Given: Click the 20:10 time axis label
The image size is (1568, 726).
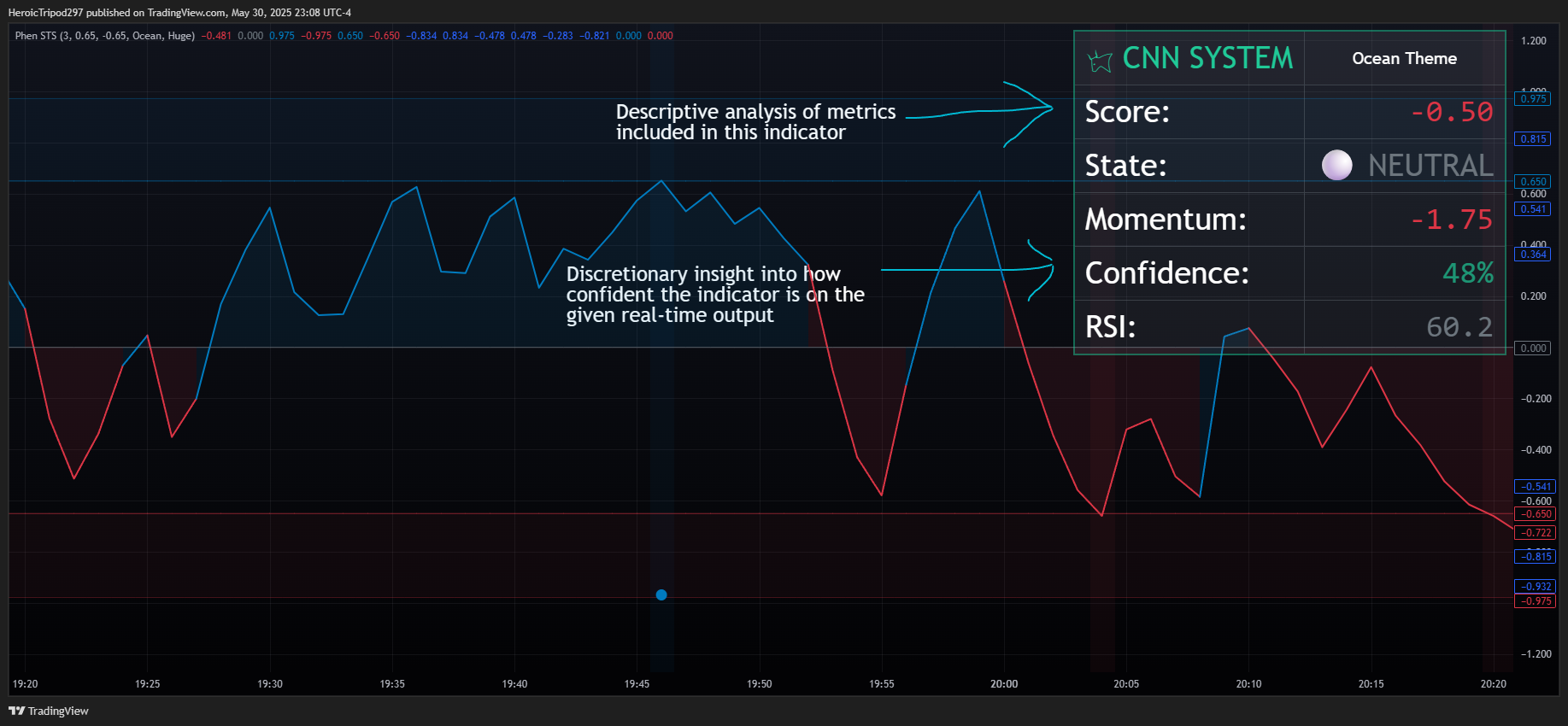Looking at the screenshot, I should (1248, 684).
